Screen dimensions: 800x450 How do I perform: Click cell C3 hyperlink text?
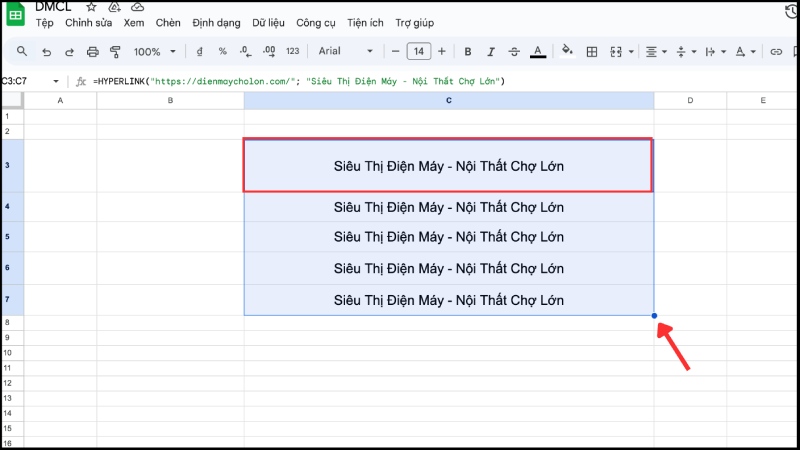click(449, 166)
